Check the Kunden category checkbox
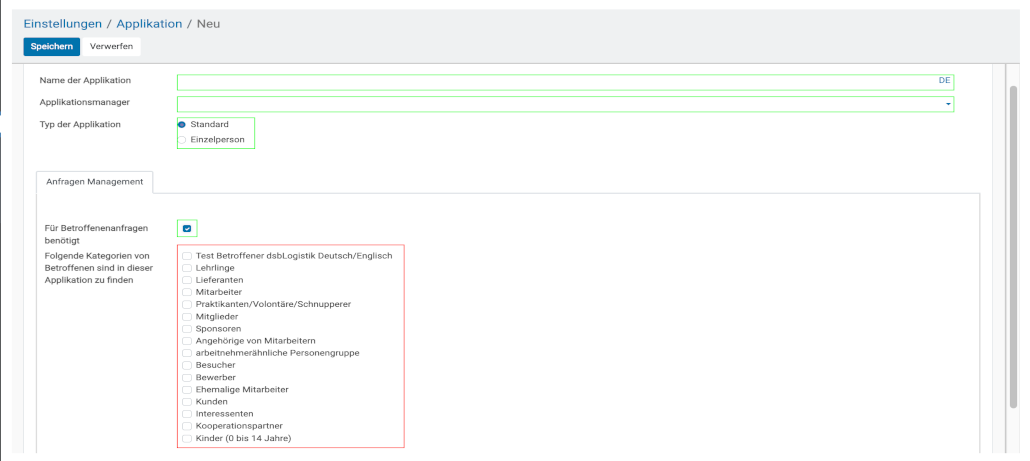Viewport: 1030px width, 461px height. pyautogui.click(x=187, y=401)
